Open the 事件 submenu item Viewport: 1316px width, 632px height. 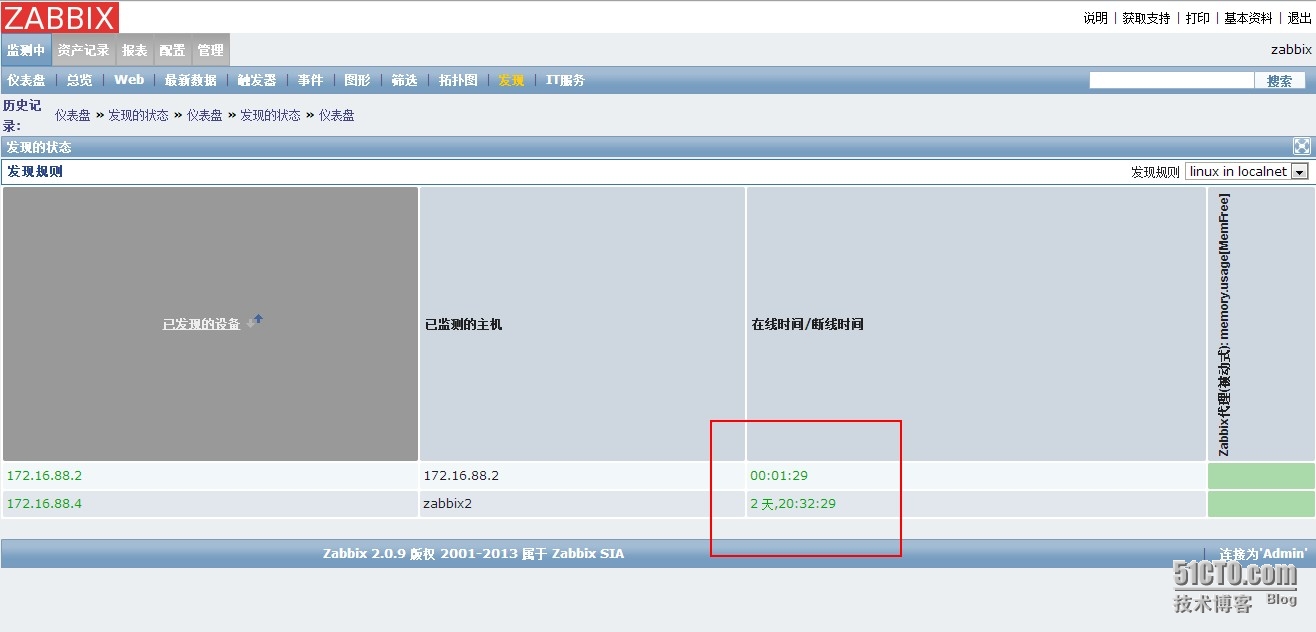(310, 80)
